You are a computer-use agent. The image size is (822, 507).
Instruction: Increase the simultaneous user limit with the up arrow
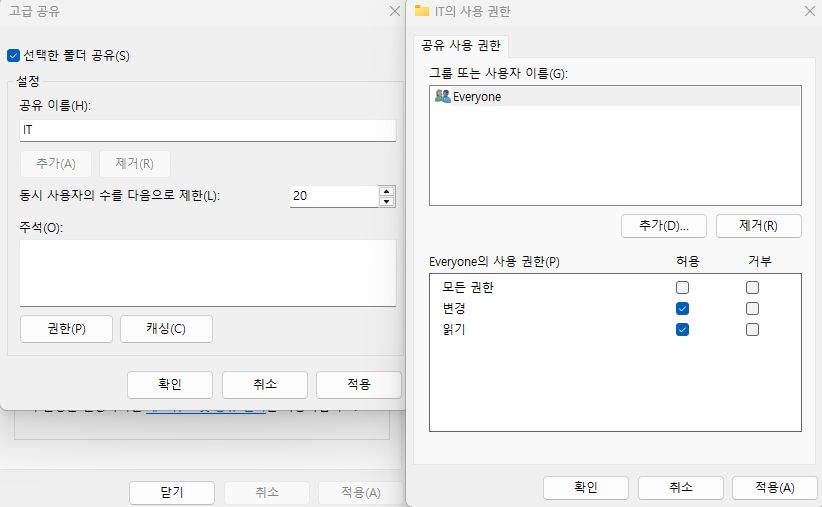pyautogui.click(x=386, y=191)
